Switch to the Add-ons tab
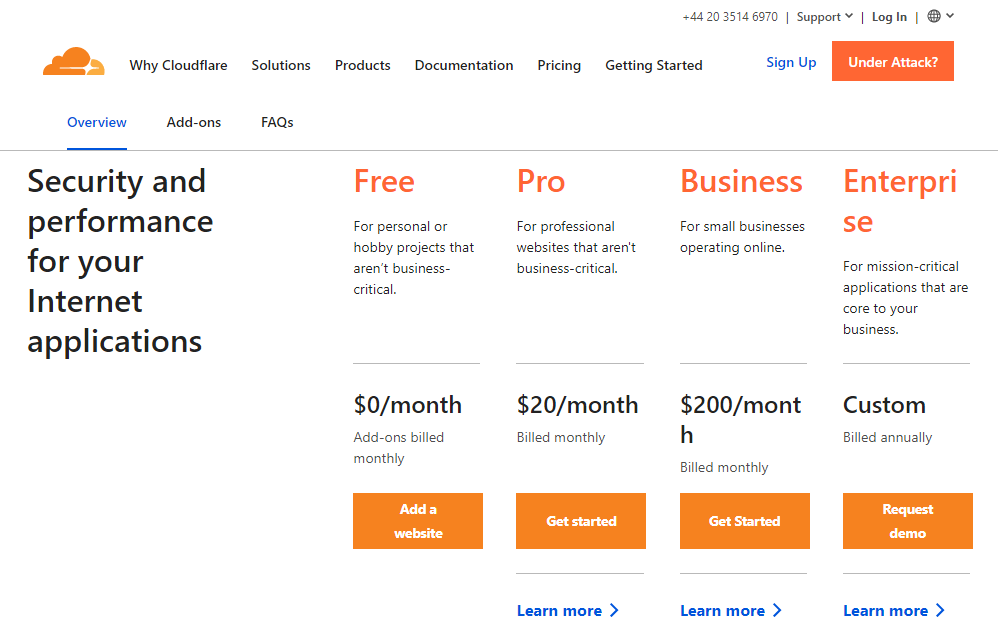 point(193,122)
